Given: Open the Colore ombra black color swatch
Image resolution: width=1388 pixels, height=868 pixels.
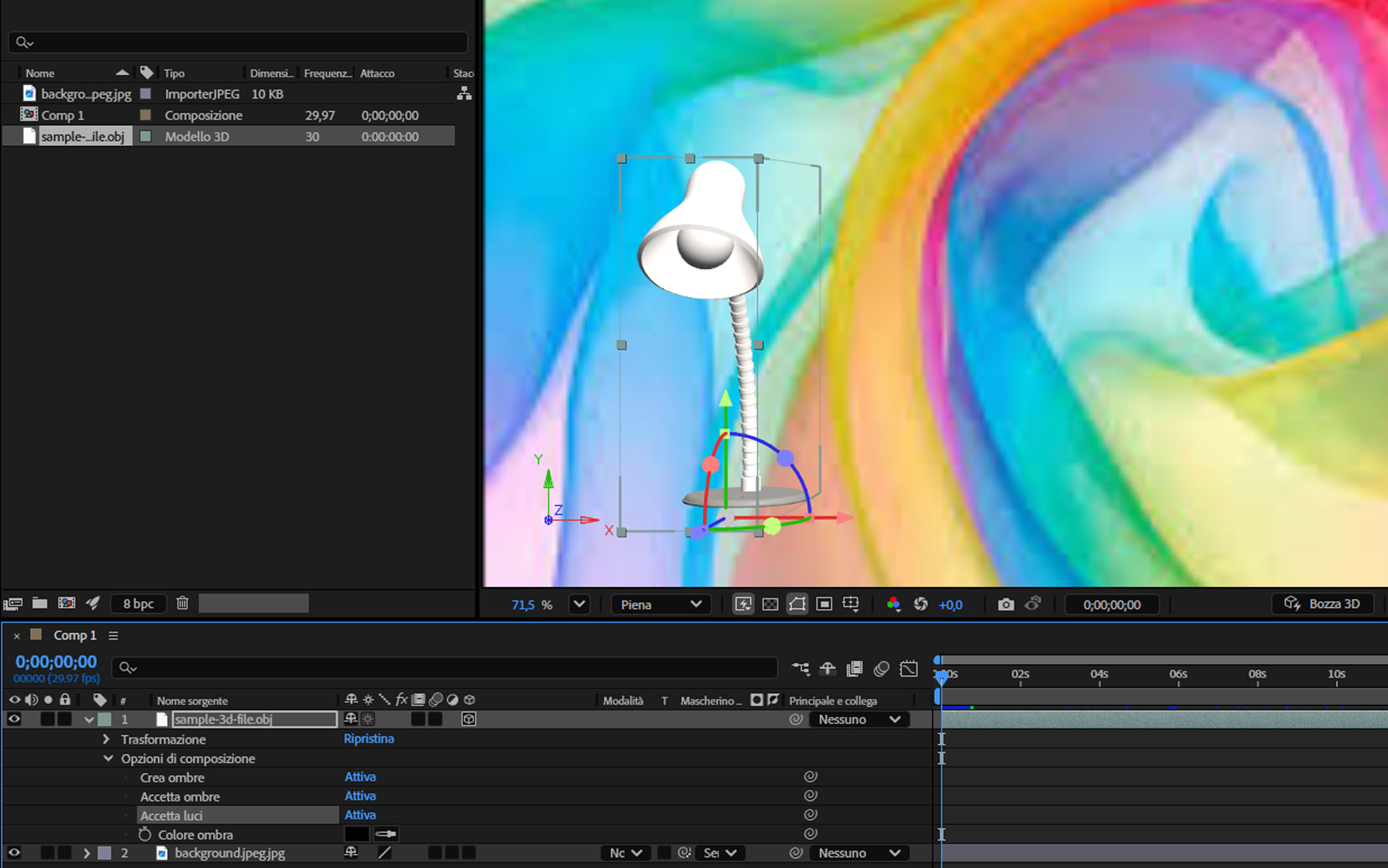Looking at the screenshot, I should [x=357, y=833].
